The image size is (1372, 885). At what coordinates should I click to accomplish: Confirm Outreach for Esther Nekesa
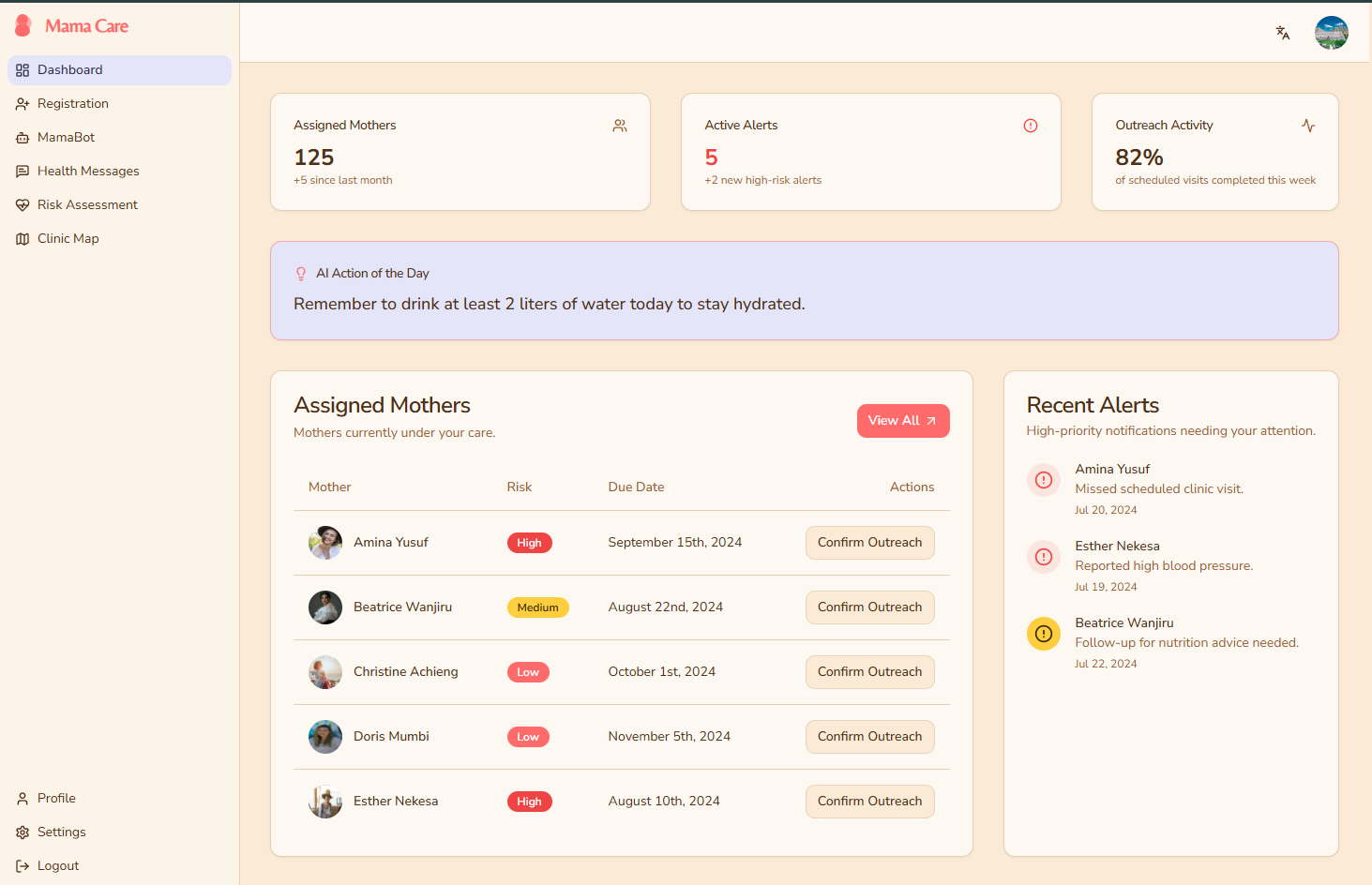[869, 802]
